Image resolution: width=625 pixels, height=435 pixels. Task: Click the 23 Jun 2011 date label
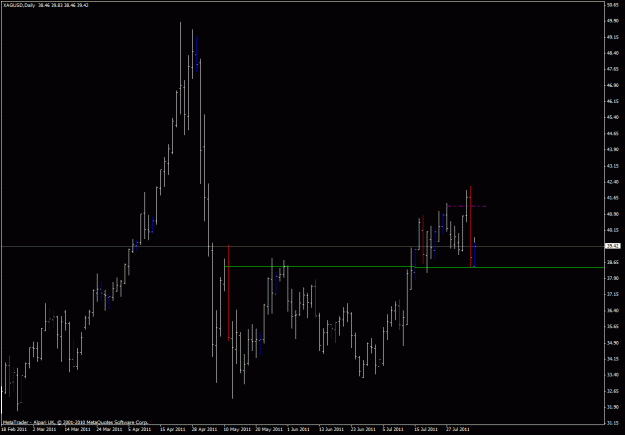pyautogui.click(x=364, y=430)
